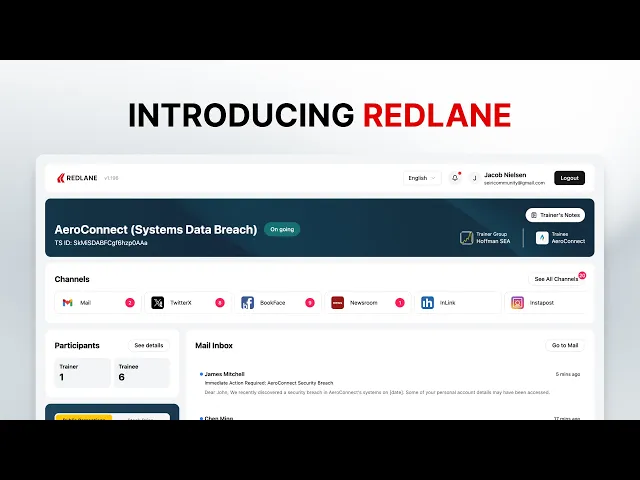This screenshot has height=480, width=640.
Task: Click the TS ID text
Action: (x=101, y=243)
